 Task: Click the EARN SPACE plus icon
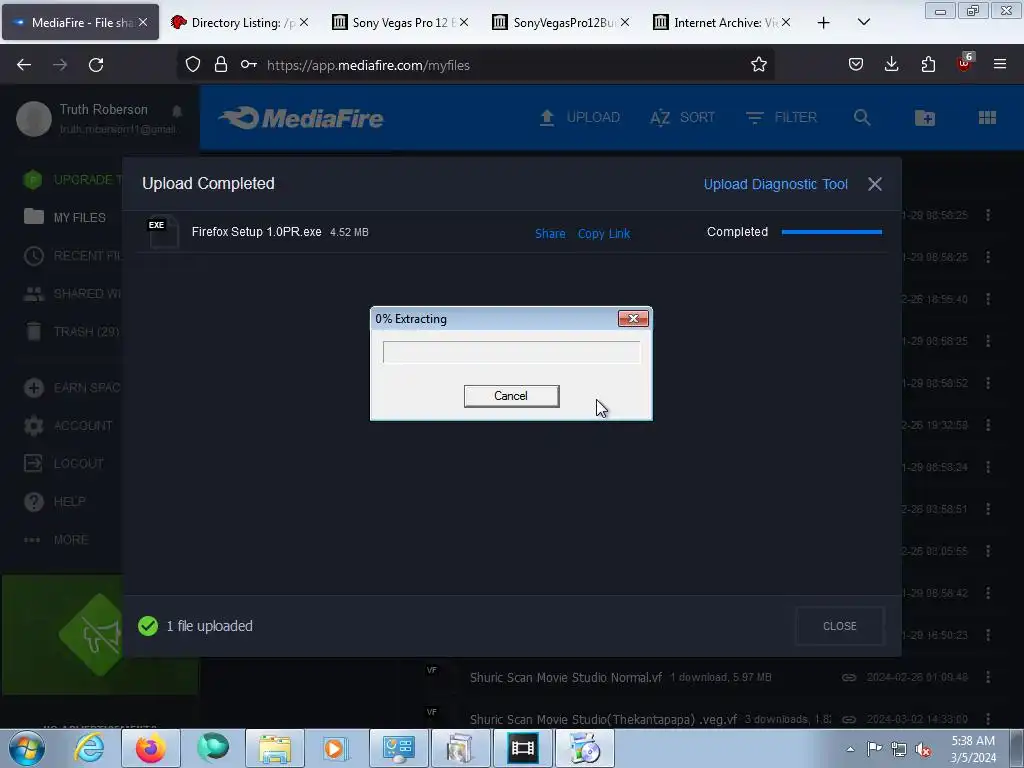pyautogui.click(x=33, y=387)
